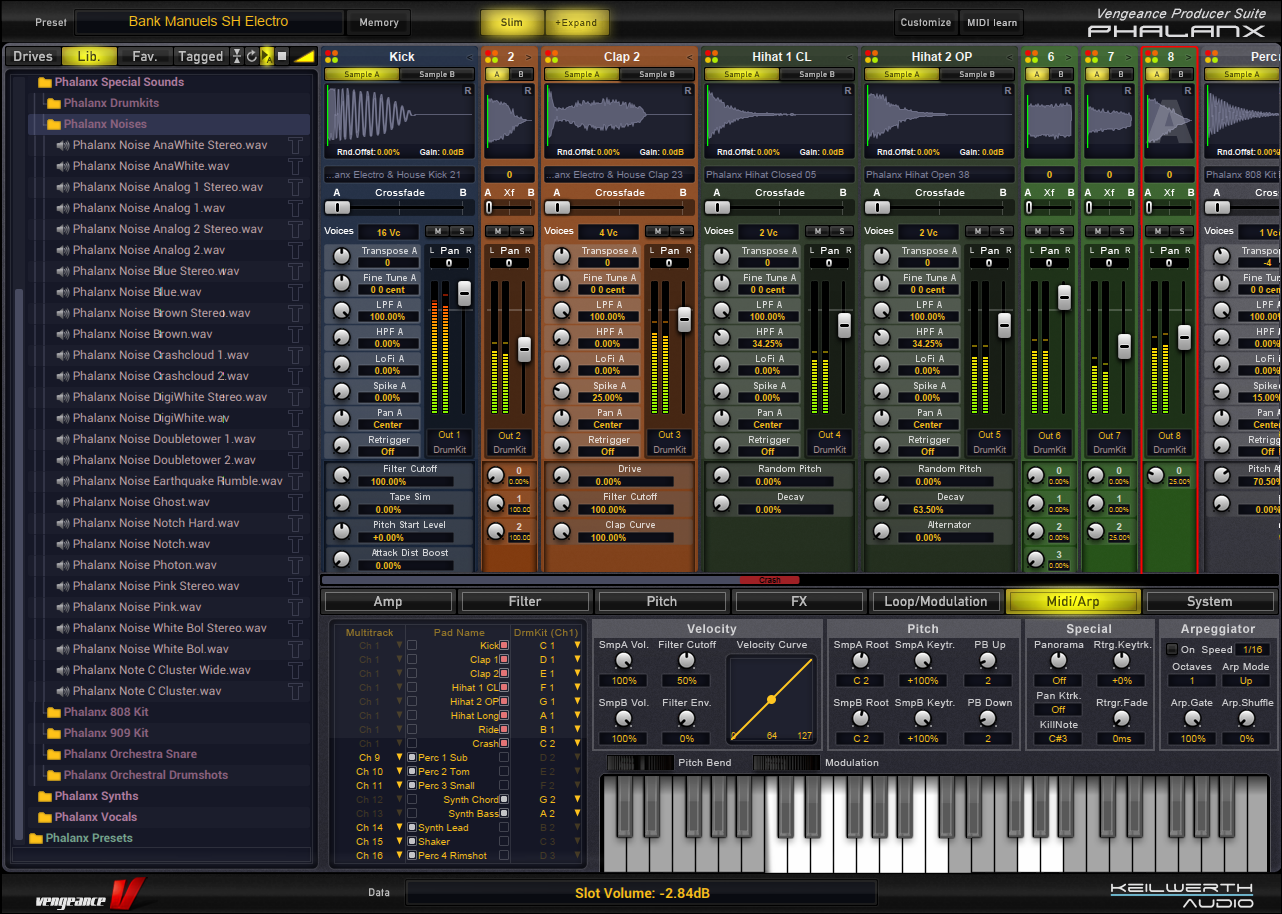Click the reverse R icon on Clap 2 waveform

tap(687, 91)
